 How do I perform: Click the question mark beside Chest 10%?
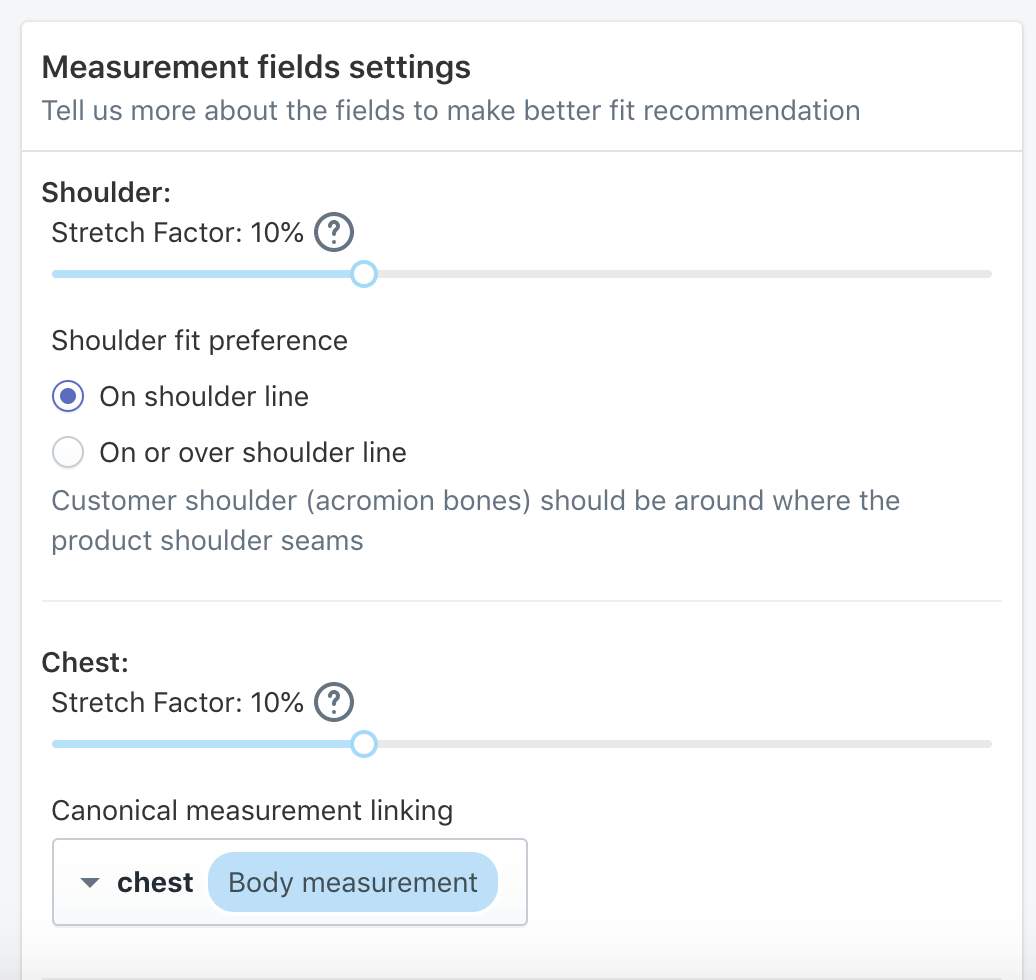point(335,702)
